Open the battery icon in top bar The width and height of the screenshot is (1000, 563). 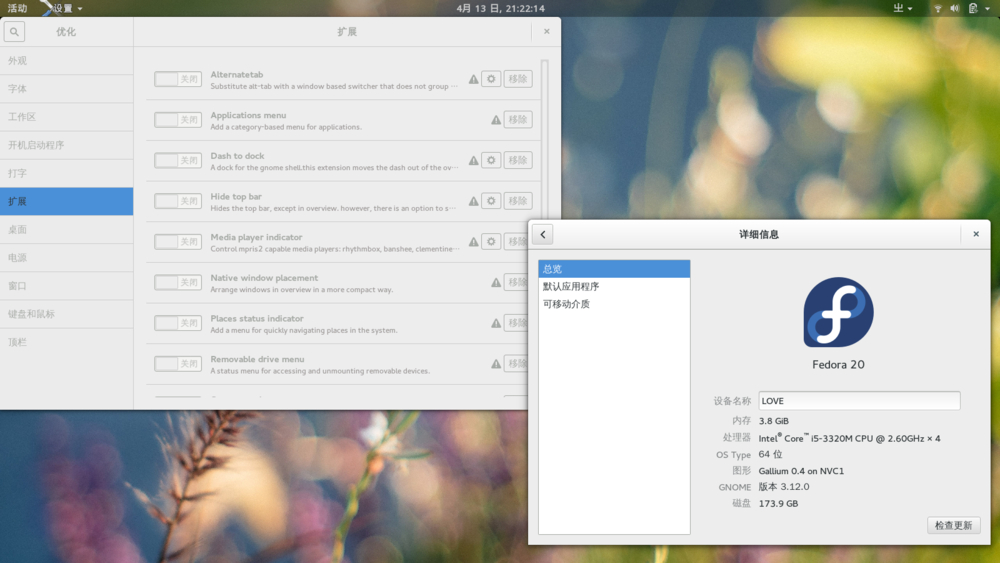[x=973, y=8]
